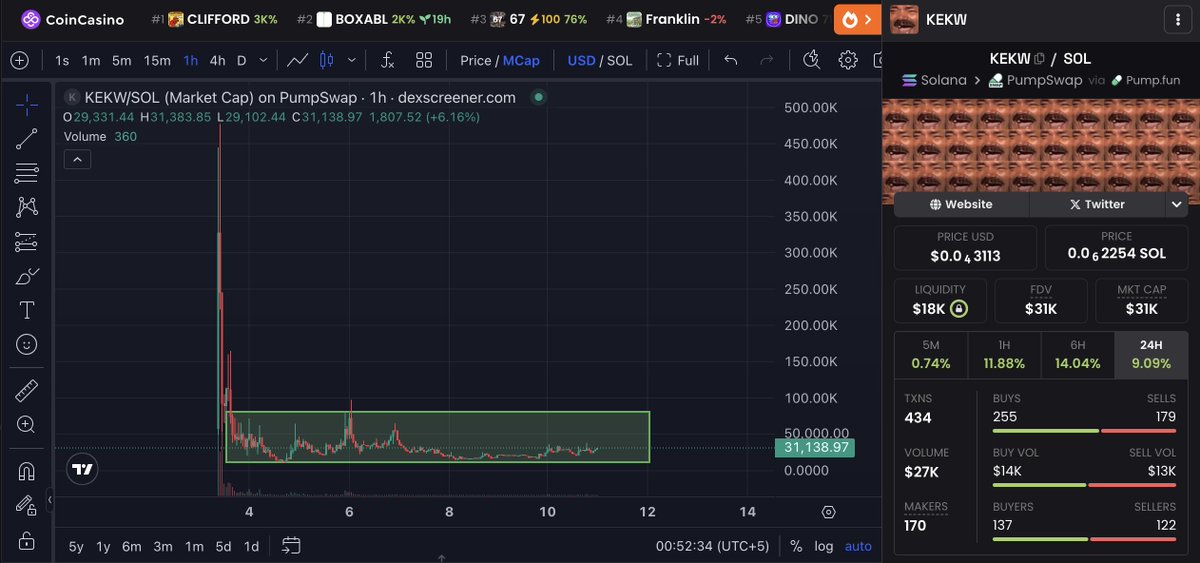Toggle lock all drawing tools

click(x=27, y=540)
